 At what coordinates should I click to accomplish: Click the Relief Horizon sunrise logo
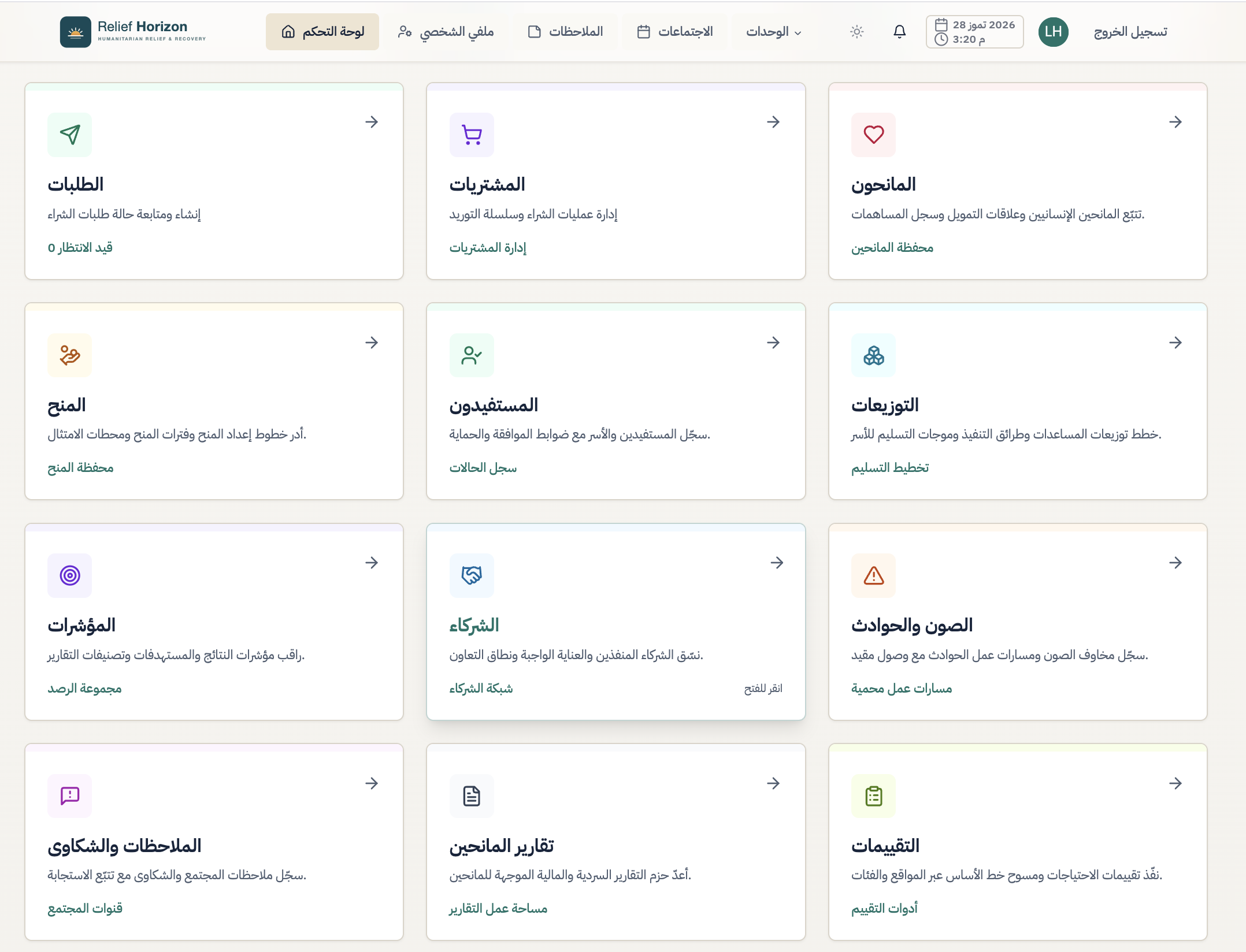[x=75, y=32]
